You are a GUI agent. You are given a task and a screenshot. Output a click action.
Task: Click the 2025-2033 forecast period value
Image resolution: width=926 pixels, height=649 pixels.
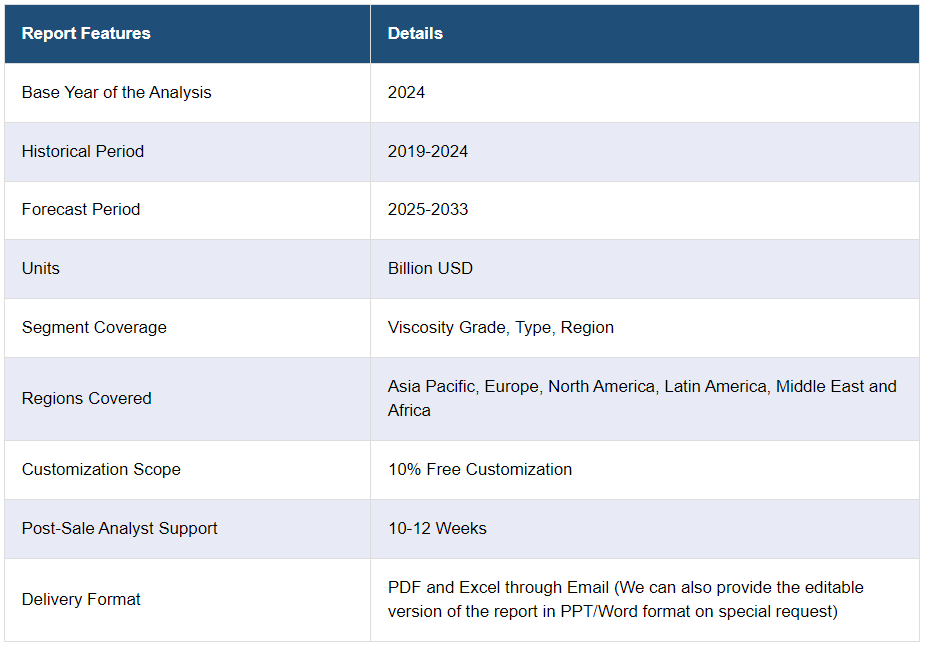pos(428,210)
